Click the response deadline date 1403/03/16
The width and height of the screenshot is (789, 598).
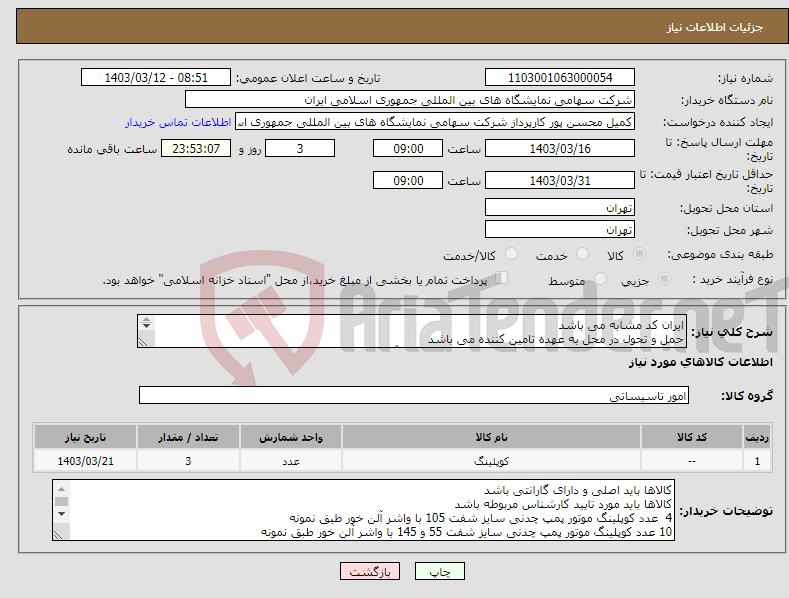pos(560,148)
